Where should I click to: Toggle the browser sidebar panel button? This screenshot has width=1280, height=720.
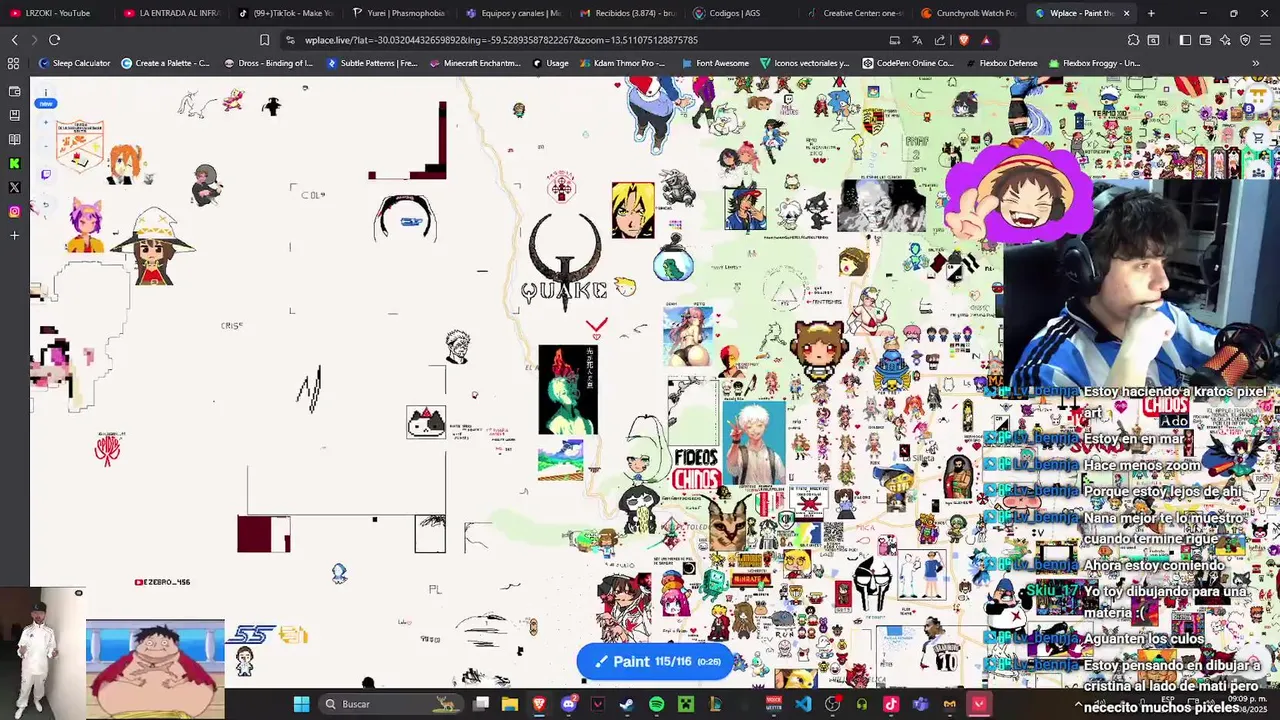(1185, 40)
